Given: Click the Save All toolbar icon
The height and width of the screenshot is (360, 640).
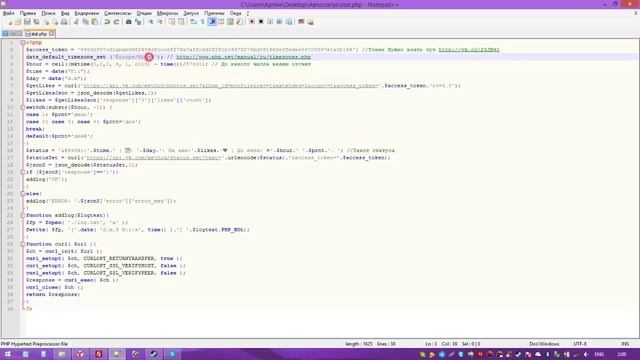Looking at the screenshot, I should coord(36,22).
